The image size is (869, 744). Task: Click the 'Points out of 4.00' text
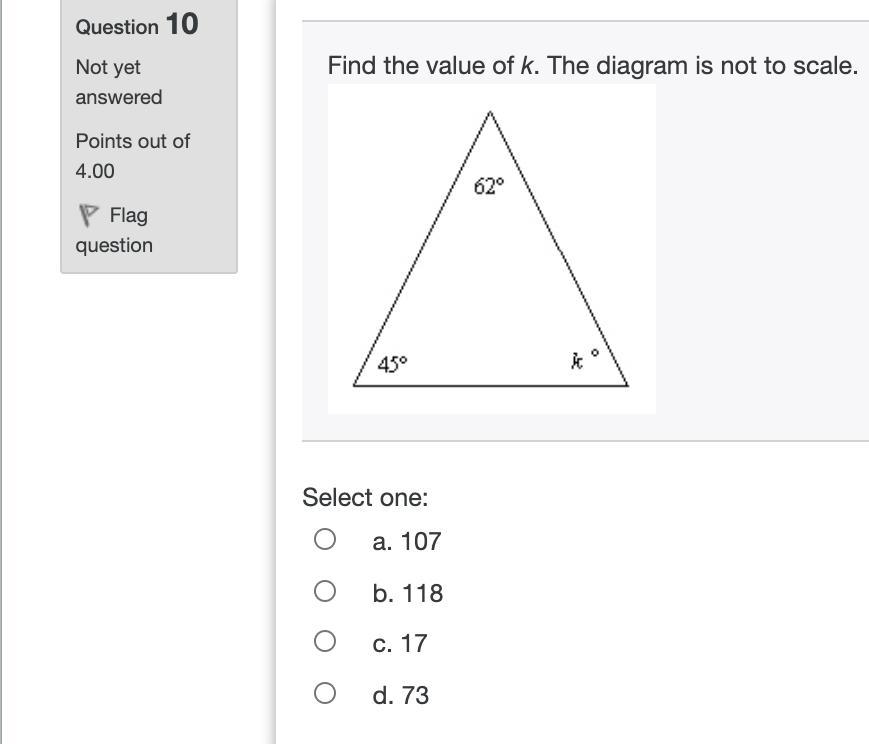pyautogui.click(x=132, y=155)
